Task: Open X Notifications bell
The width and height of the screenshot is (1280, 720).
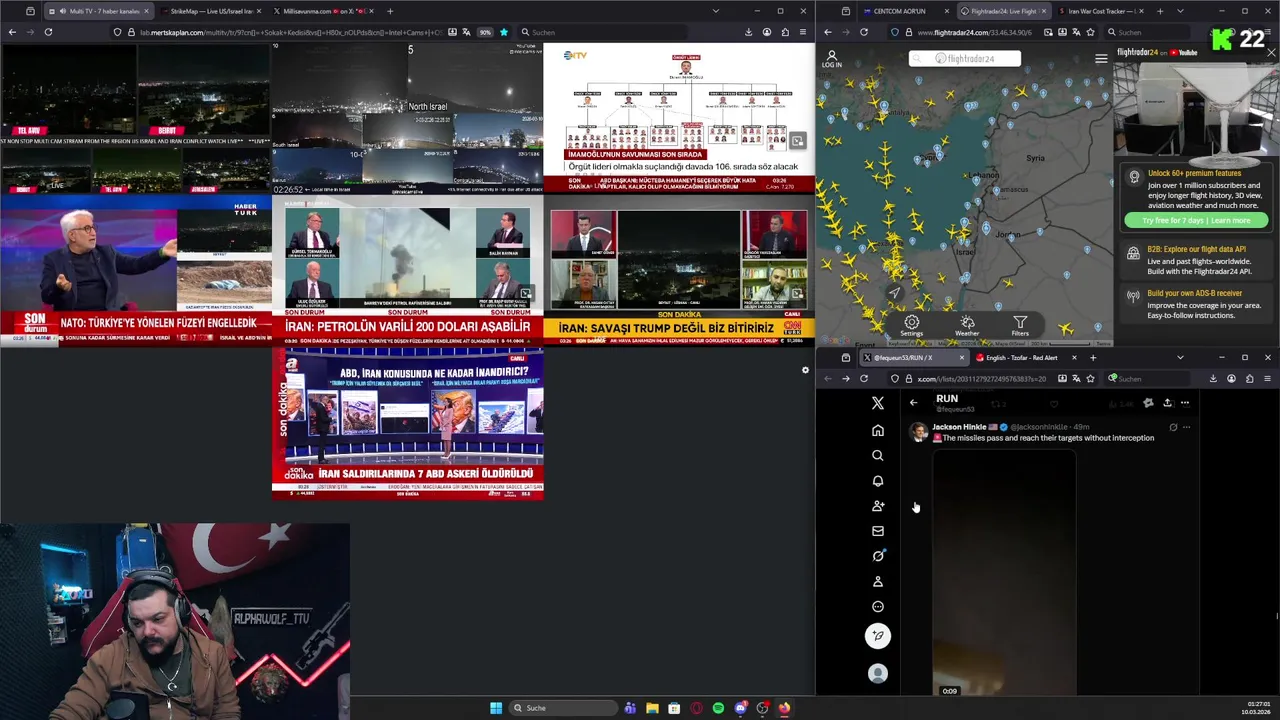Action: (878, 481)
